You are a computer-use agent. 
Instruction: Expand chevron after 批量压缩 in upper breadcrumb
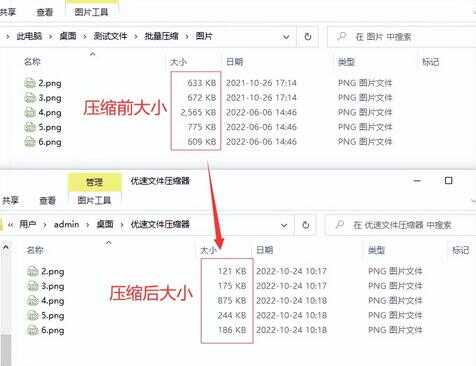click(x=187, y=36)
